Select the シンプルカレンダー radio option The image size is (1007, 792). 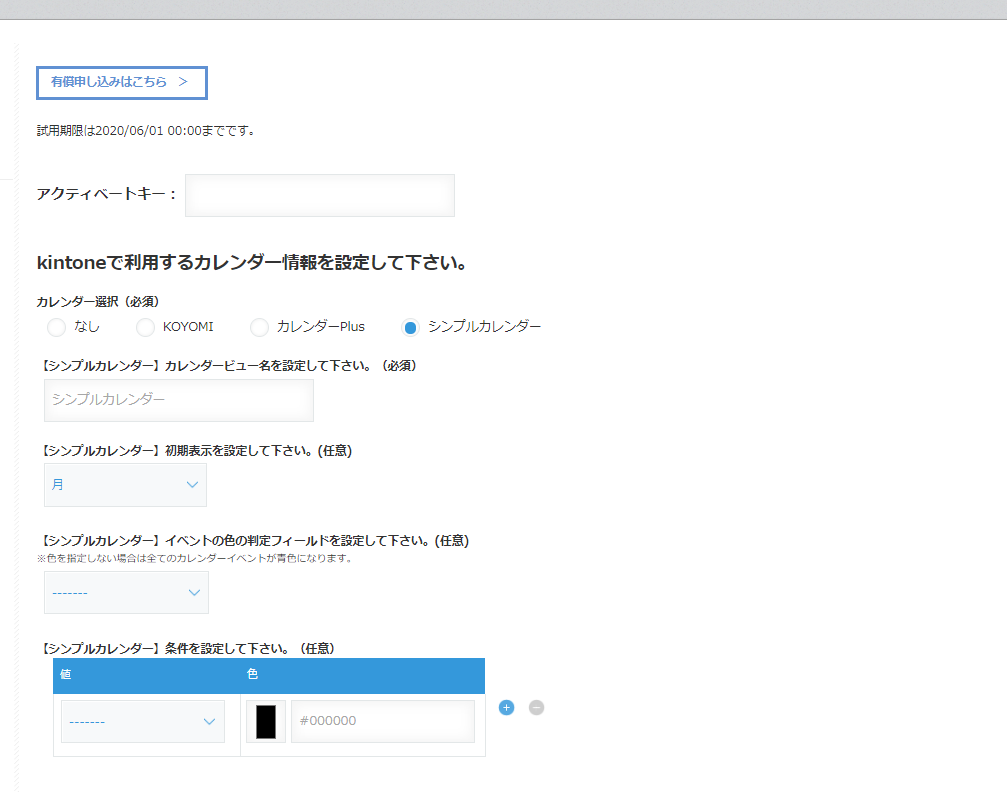click(x=410, y=328)
